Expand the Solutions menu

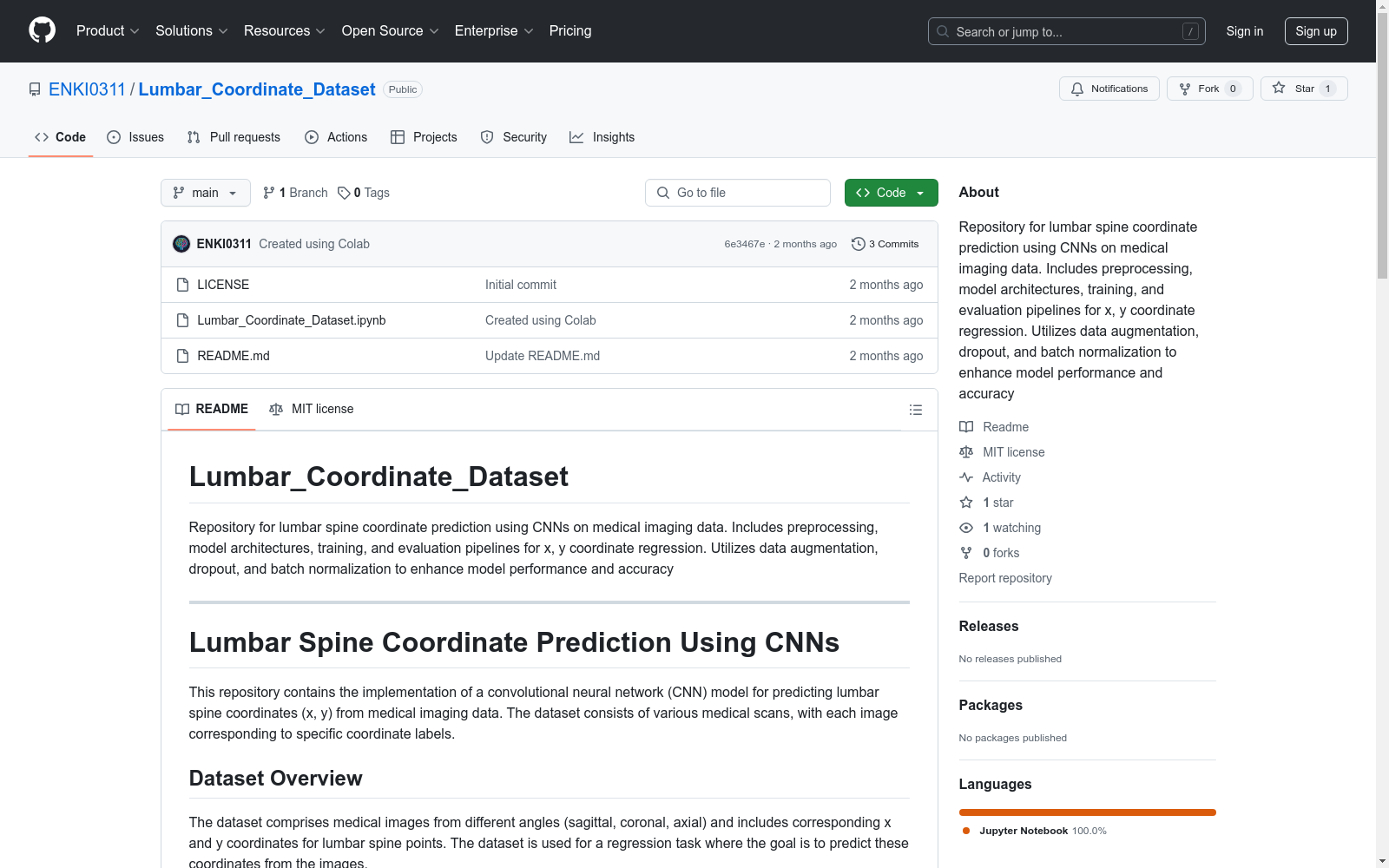point(192,30)
